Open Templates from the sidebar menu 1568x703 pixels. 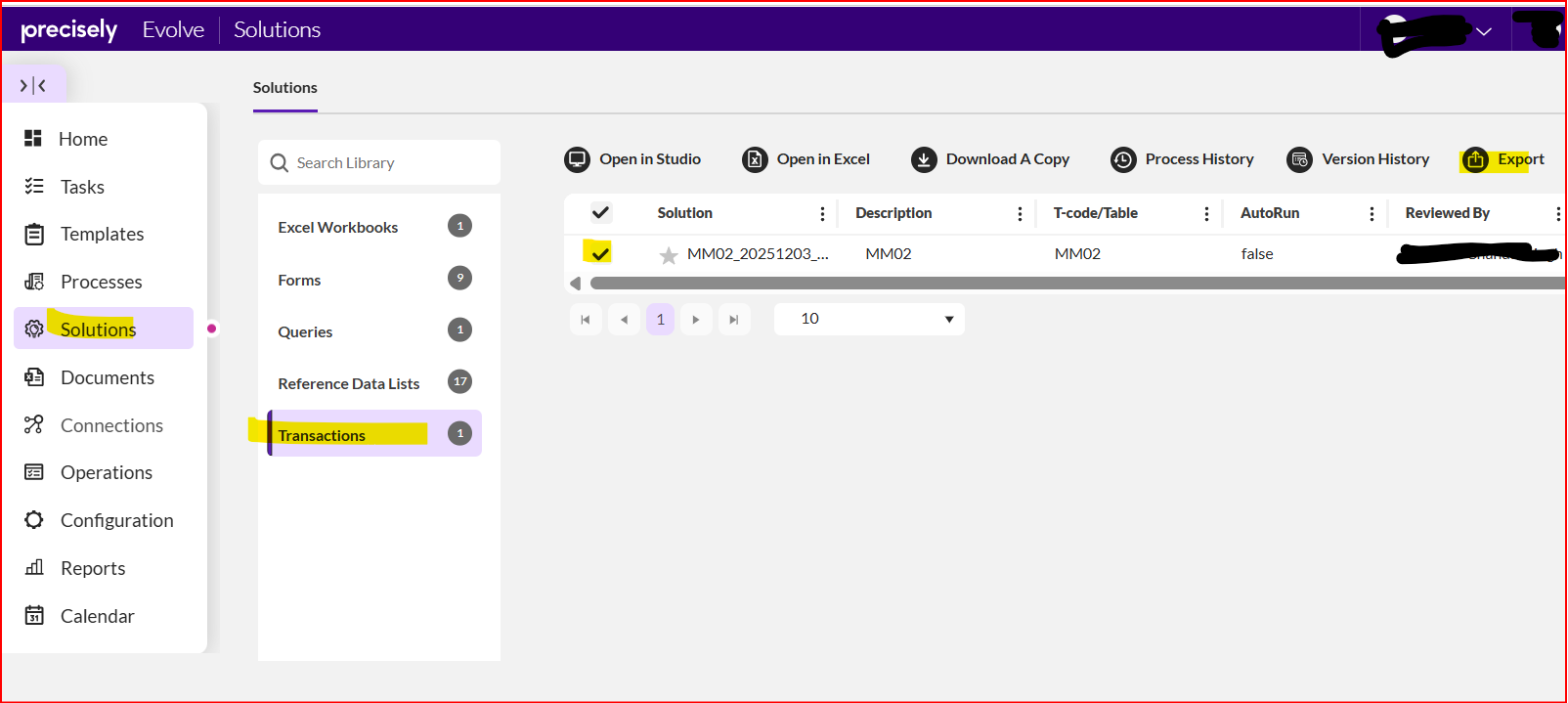(103, 234)
